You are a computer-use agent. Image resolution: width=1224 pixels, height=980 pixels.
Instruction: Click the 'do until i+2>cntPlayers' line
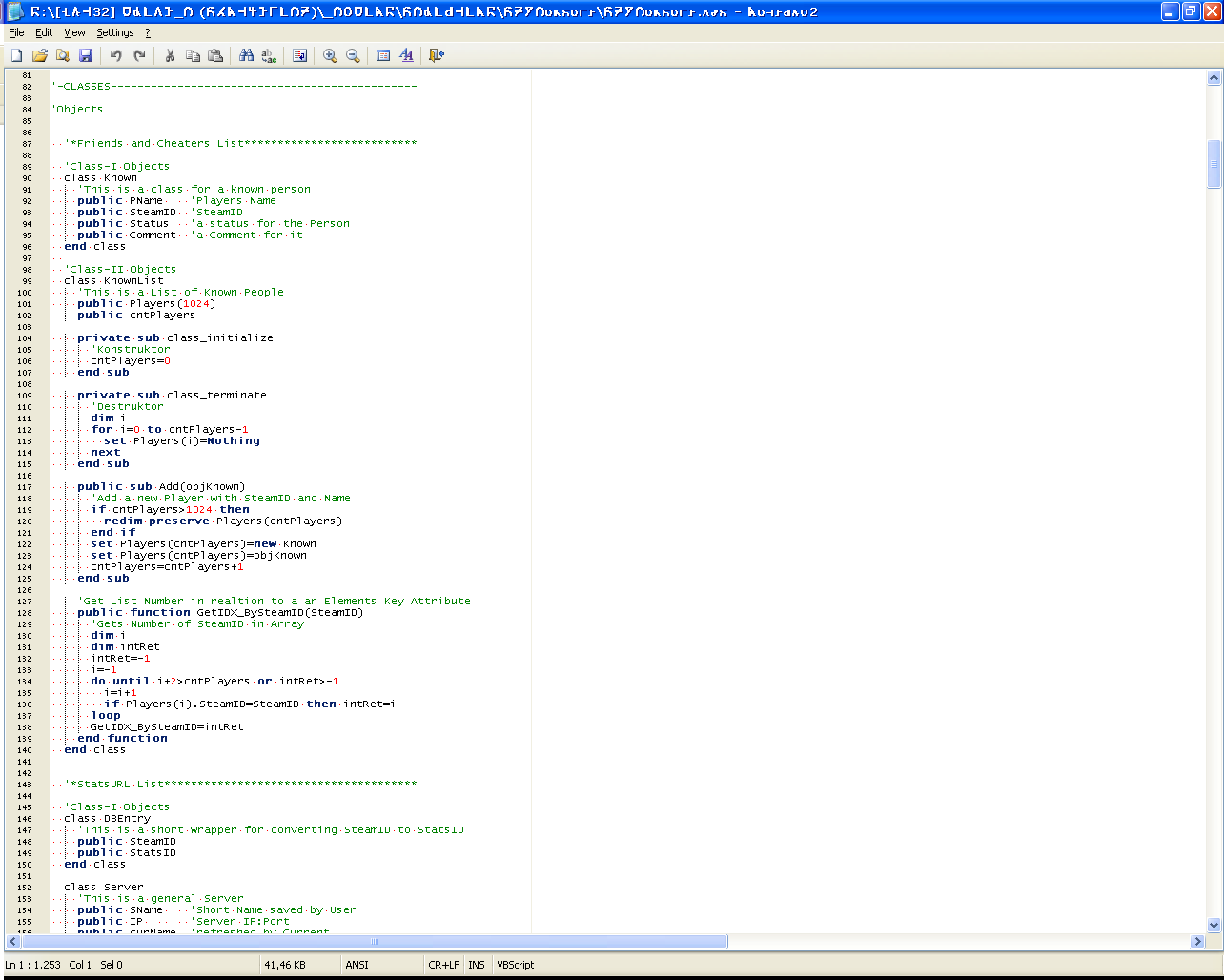(214, 681)
